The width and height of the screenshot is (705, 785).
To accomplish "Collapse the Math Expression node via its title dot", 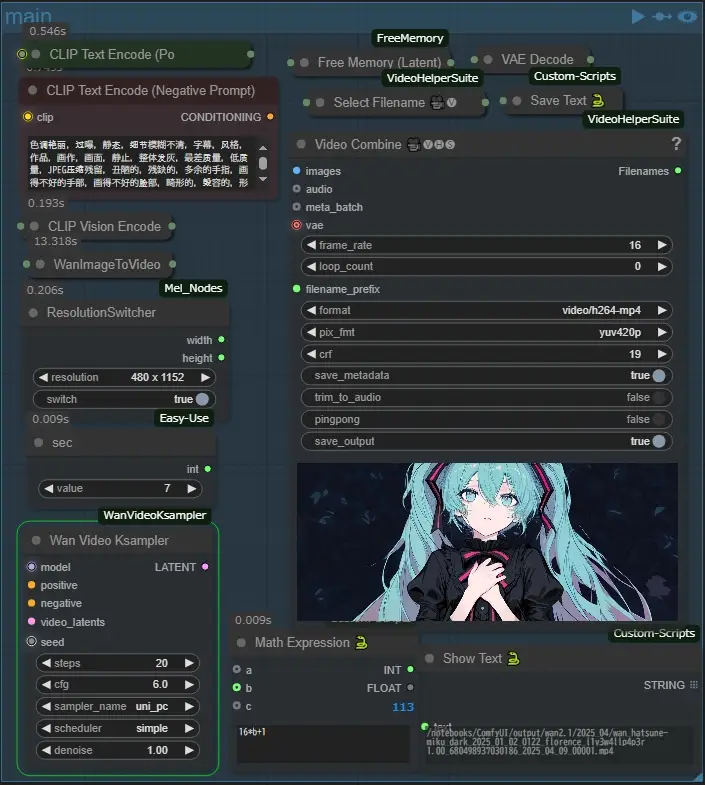I will (x=241, y=642).
